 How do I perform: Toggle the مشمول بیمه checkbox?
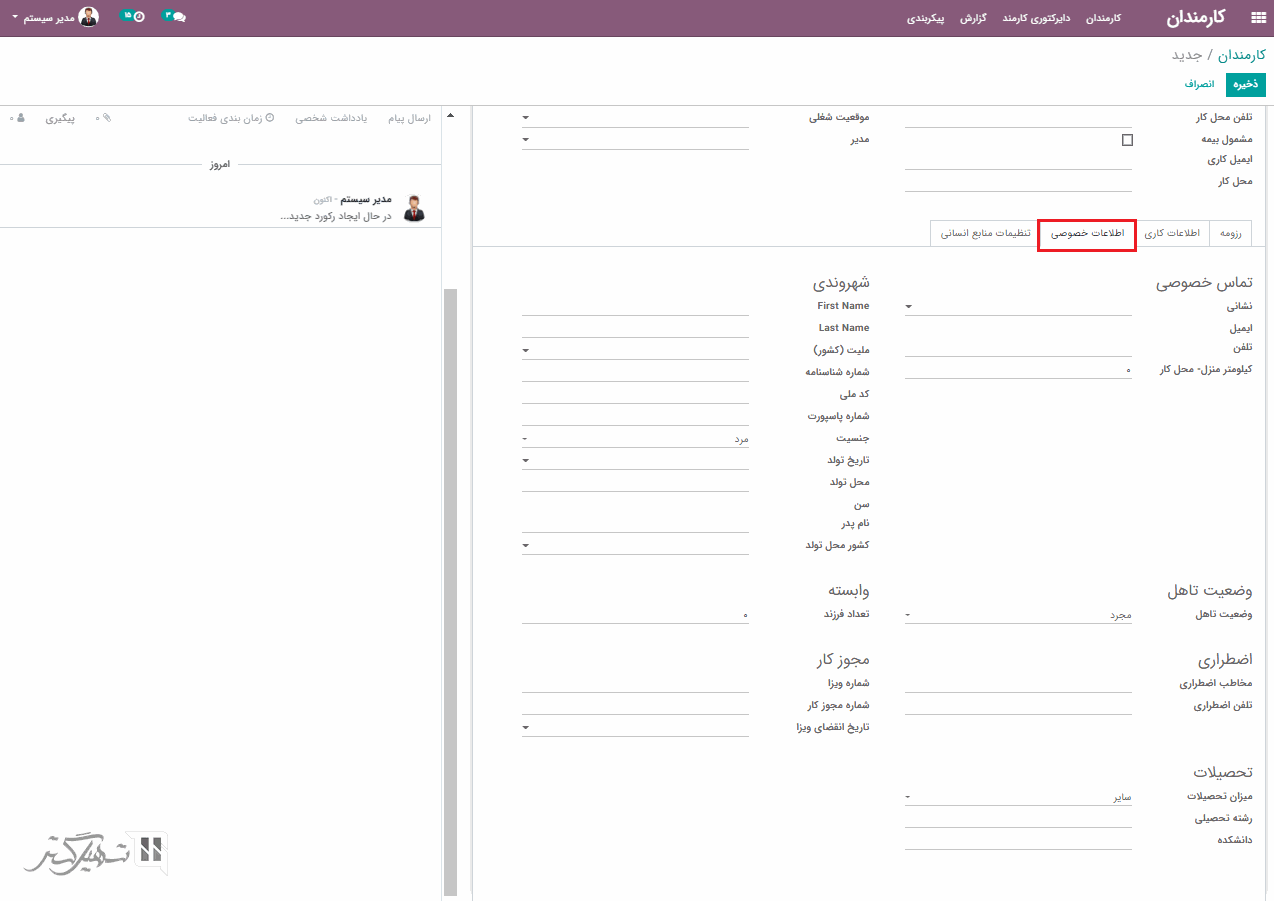pyautogui.click(x=1127, y=140)
